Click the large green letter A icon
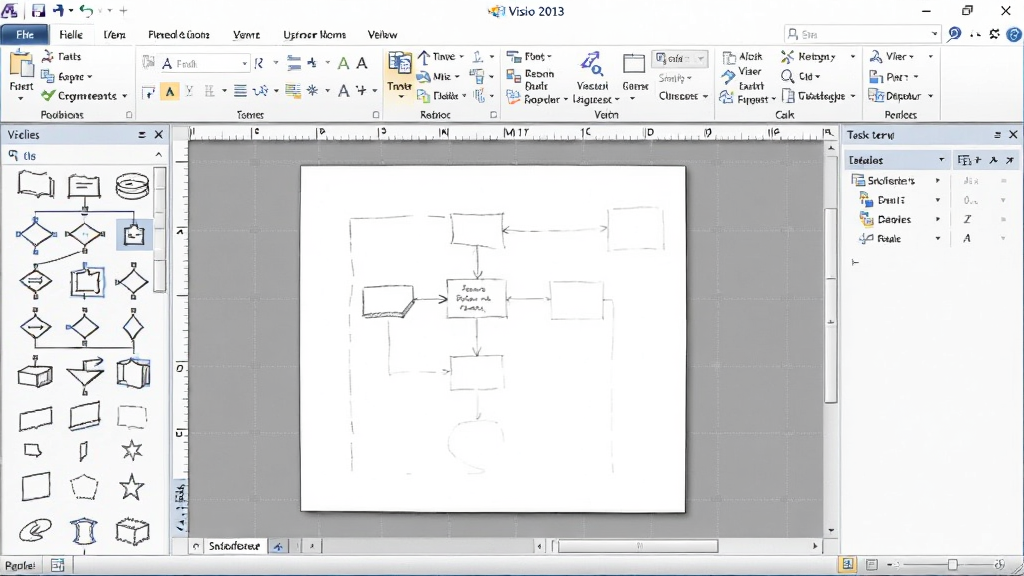 (343, 63)
